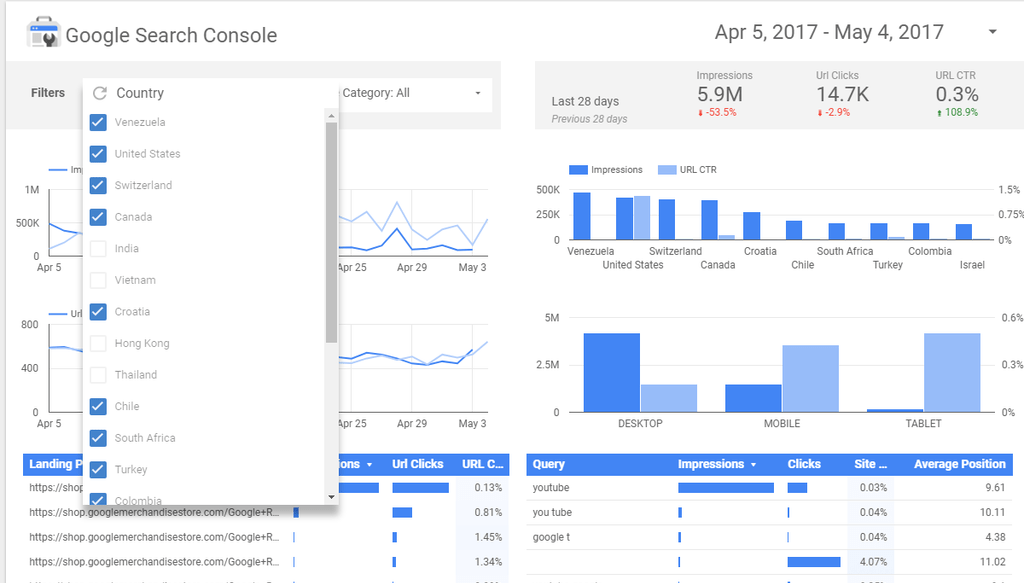Click the Impressions 5.9M scorecard
Image resolution: width=1024 pixels, height=583 pixels.
724,94
